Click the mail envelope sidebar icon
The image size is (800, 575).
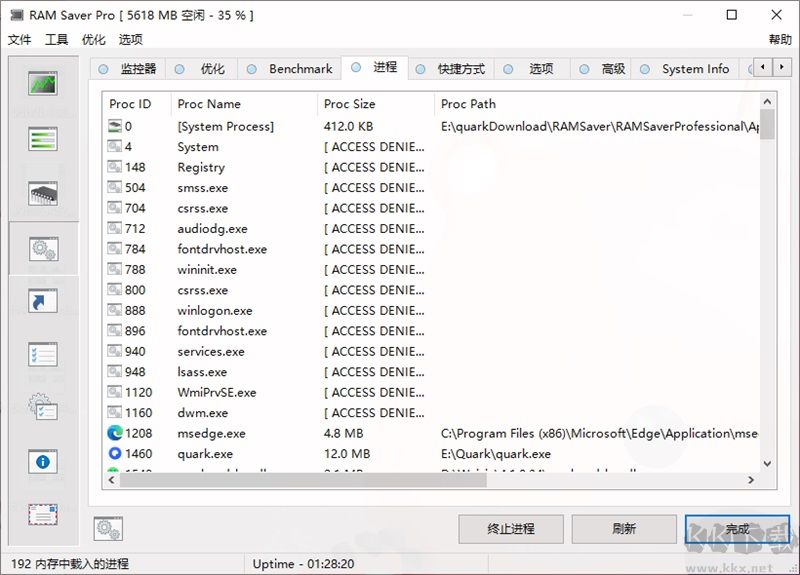[x=43, y=514]
